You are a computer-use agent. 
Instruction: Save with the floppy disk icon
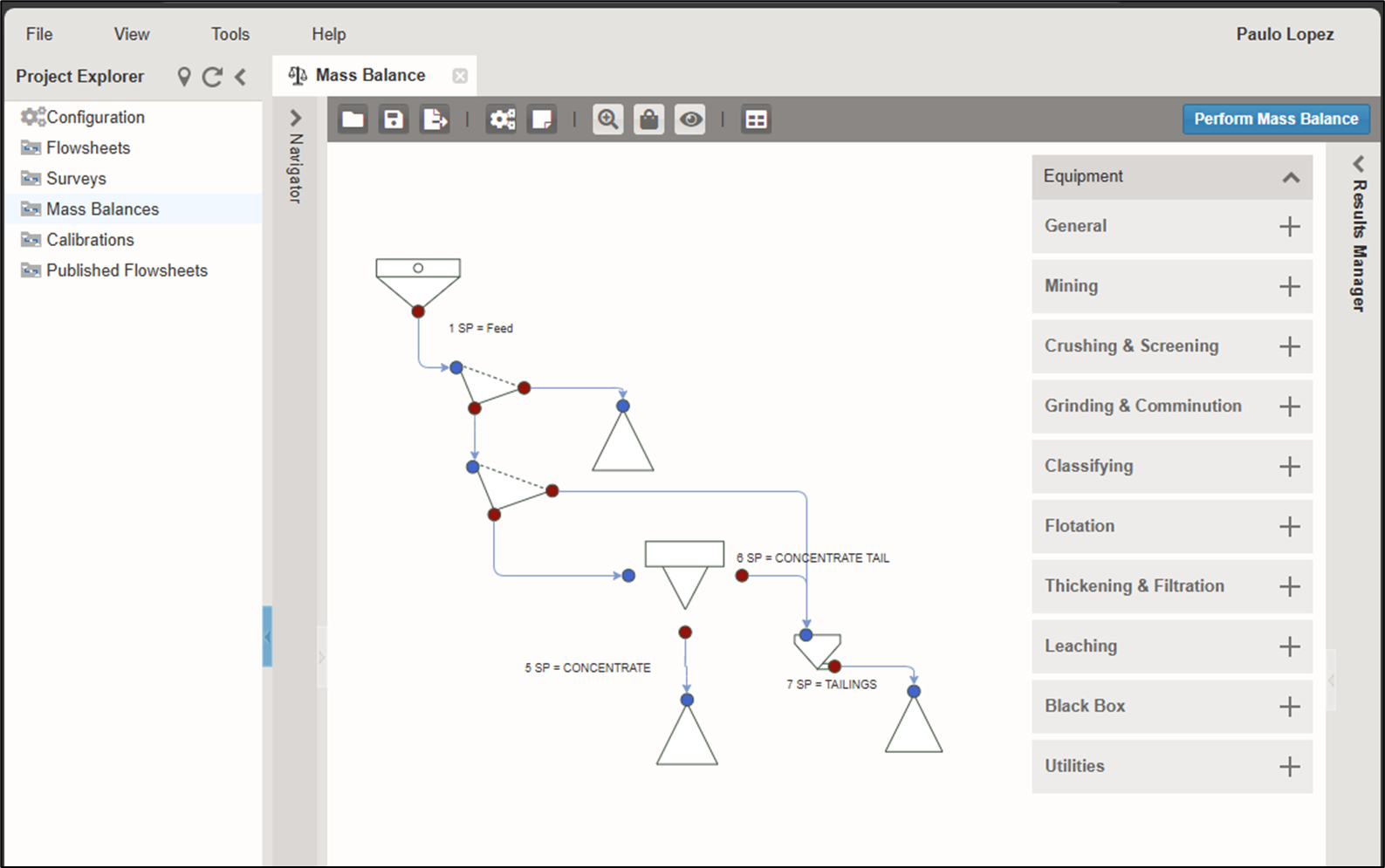coord(394,120)
